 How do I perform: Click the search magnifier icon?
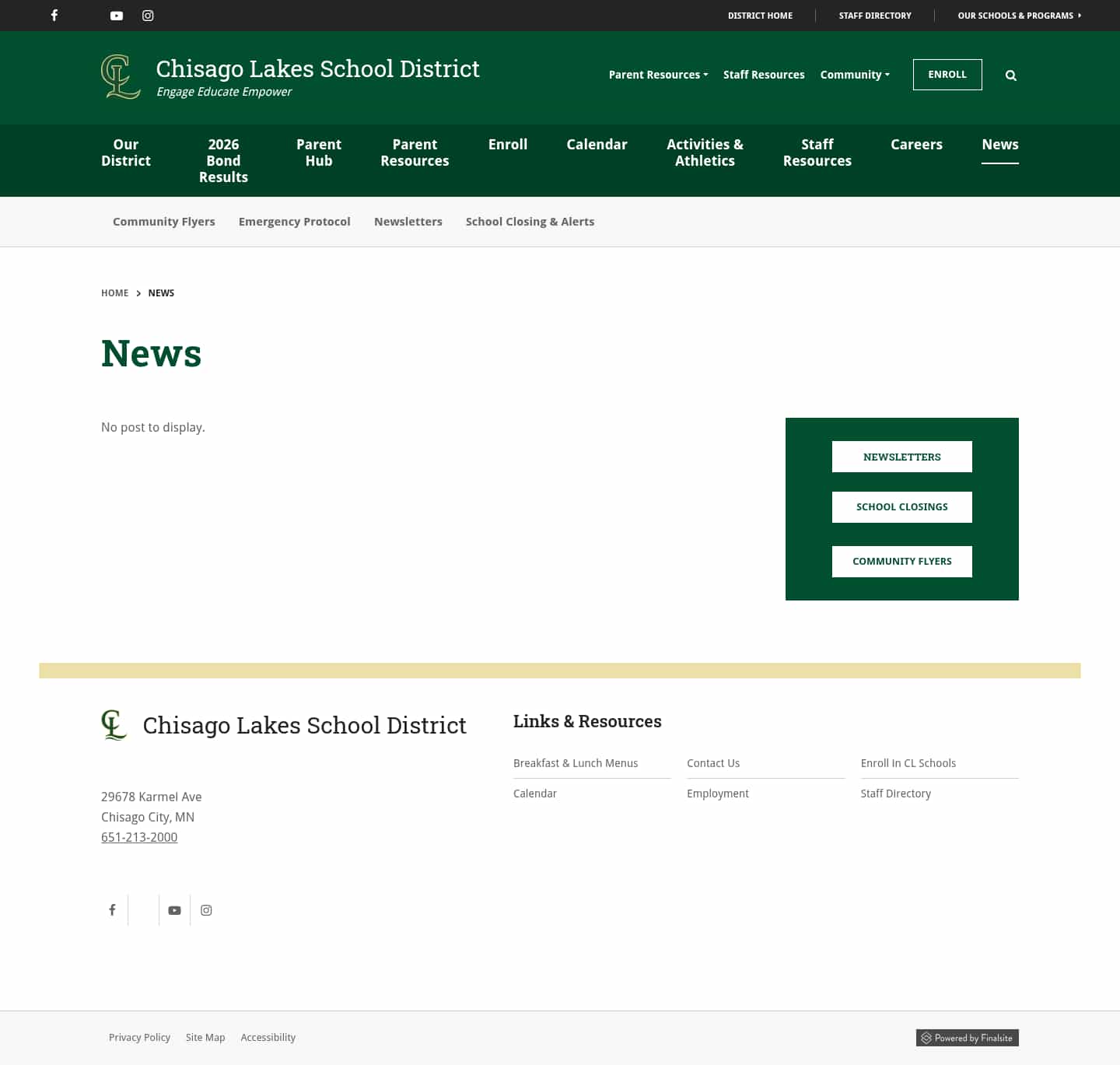(x=1011, y=75)
